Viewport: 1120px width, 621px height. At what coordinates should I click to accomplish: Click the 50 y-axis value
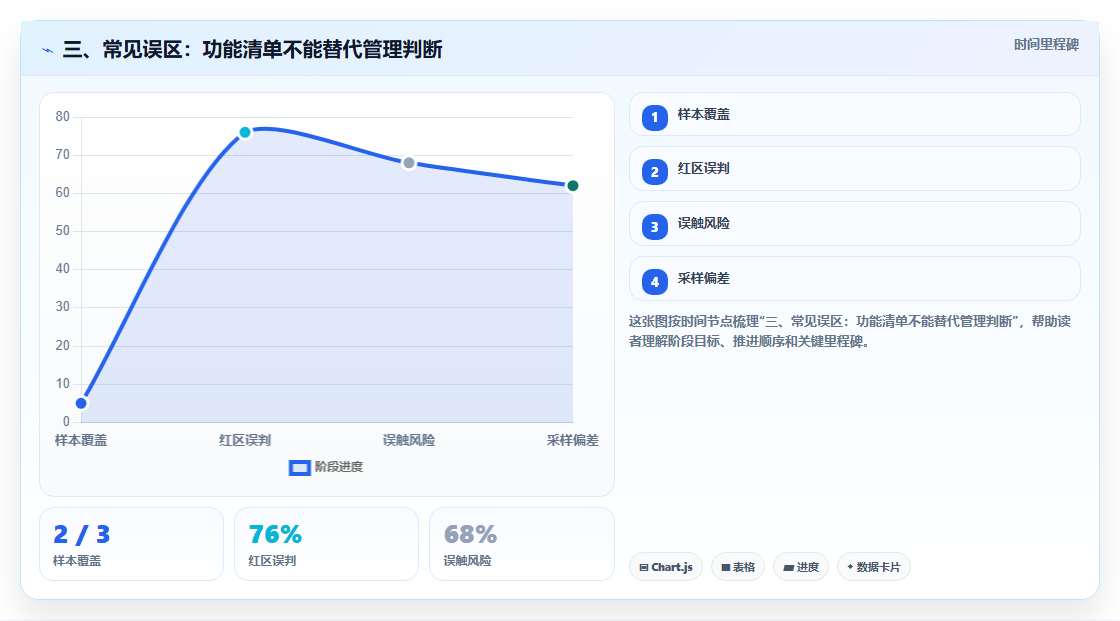tap(63, 231)
